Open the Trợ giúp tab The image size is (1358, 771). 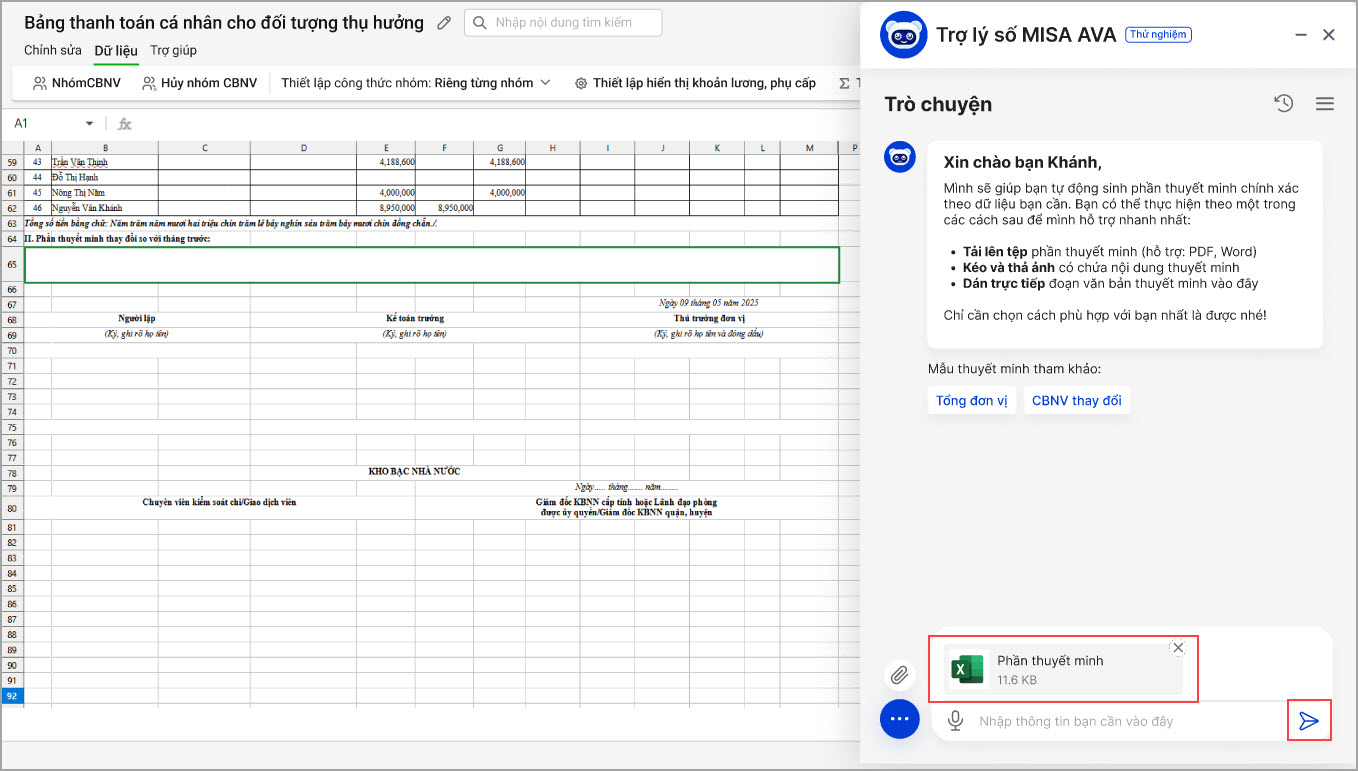(174, 50)
